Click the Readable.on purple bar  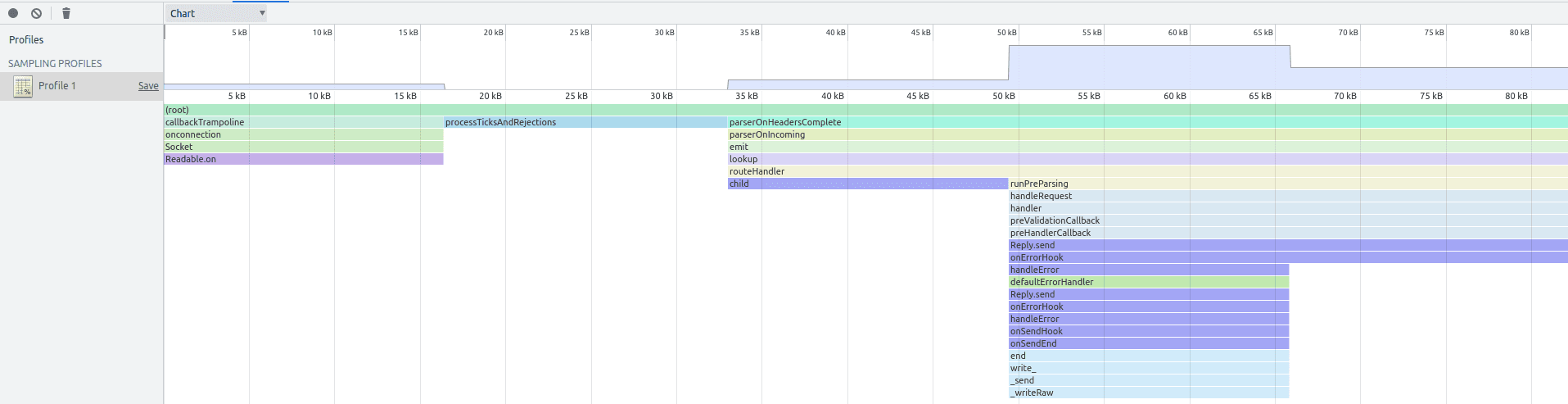(x=303, y=159)
